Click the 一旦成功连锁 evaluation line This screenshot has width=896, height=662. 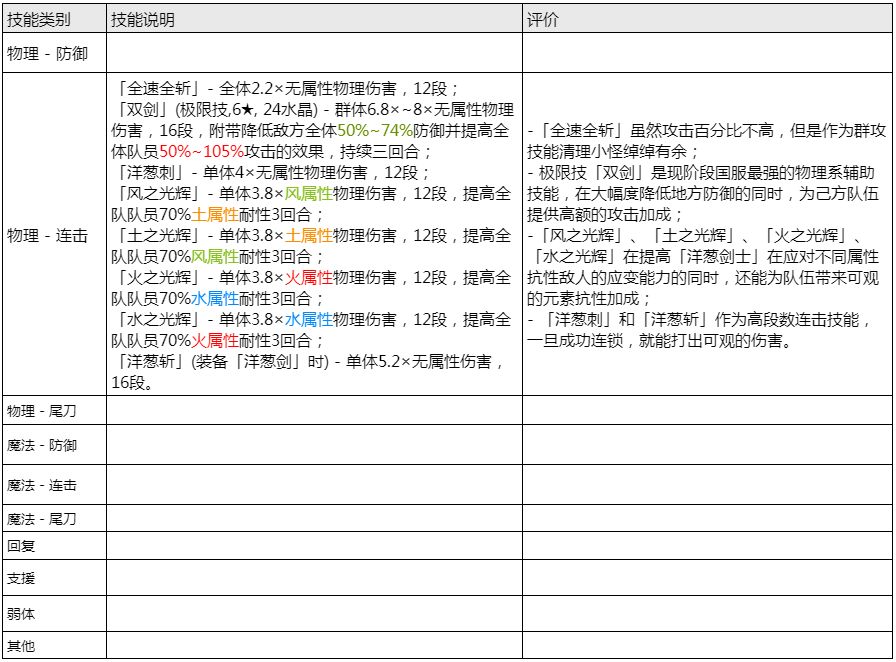tap(660, 340)
